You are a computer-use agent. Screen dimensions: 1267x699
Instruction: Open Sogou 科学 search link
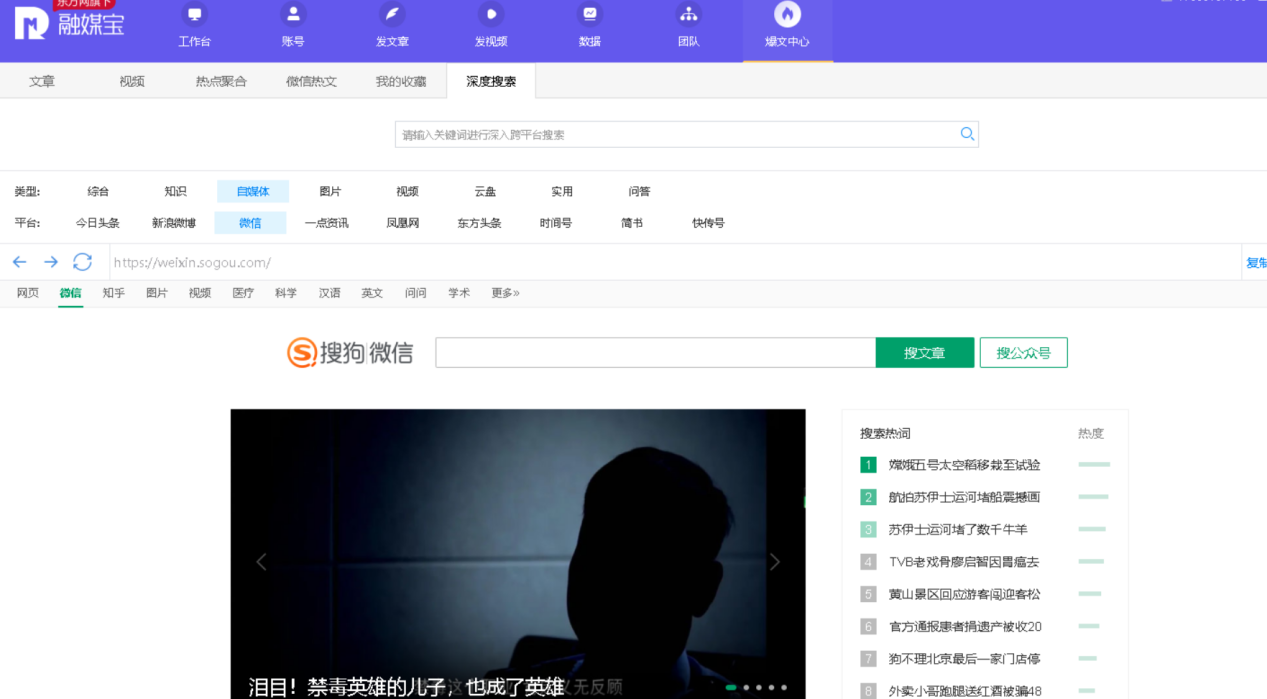point(286,293)
